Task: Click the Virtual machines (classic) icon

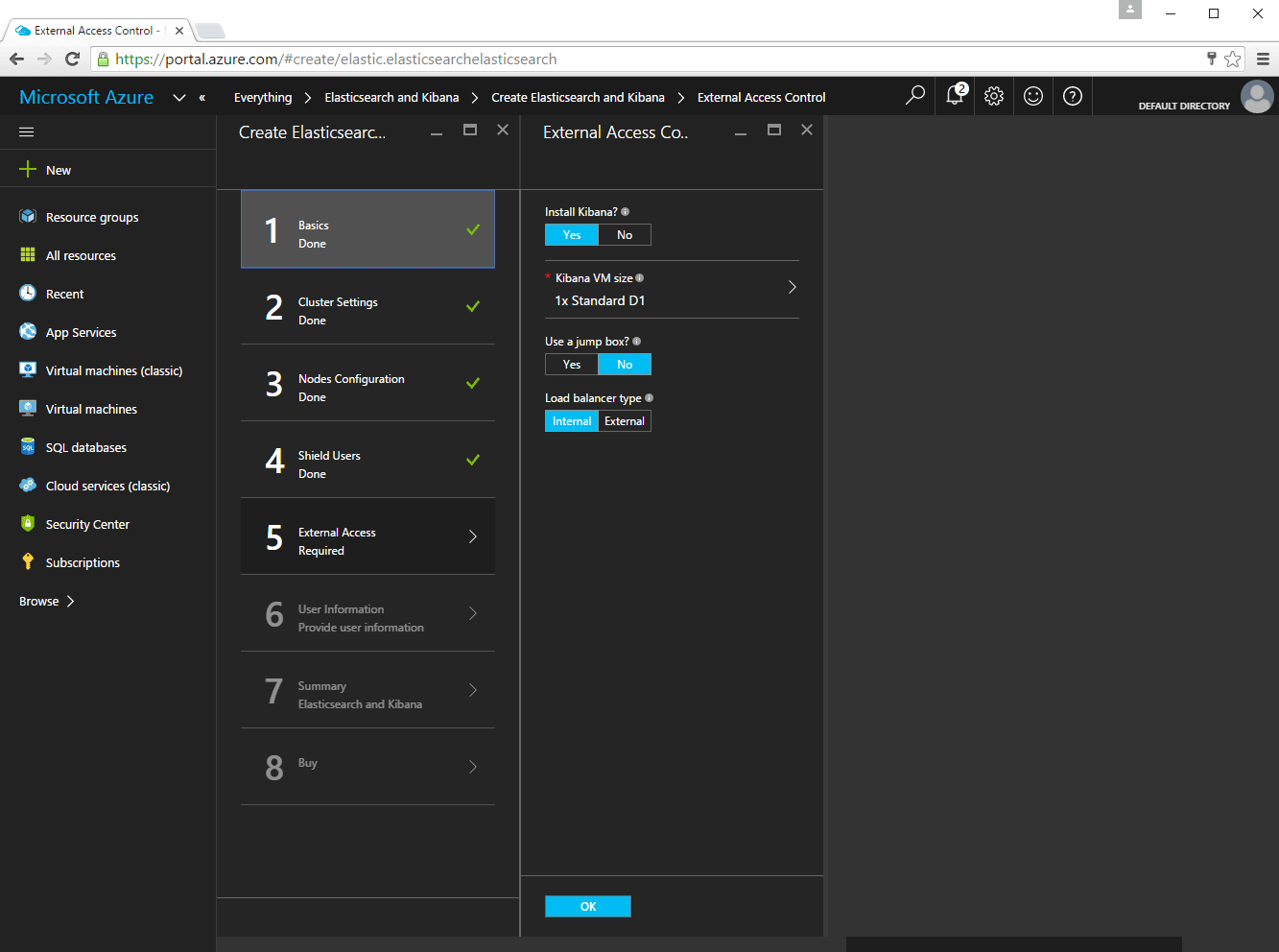Action: point(28,370)
